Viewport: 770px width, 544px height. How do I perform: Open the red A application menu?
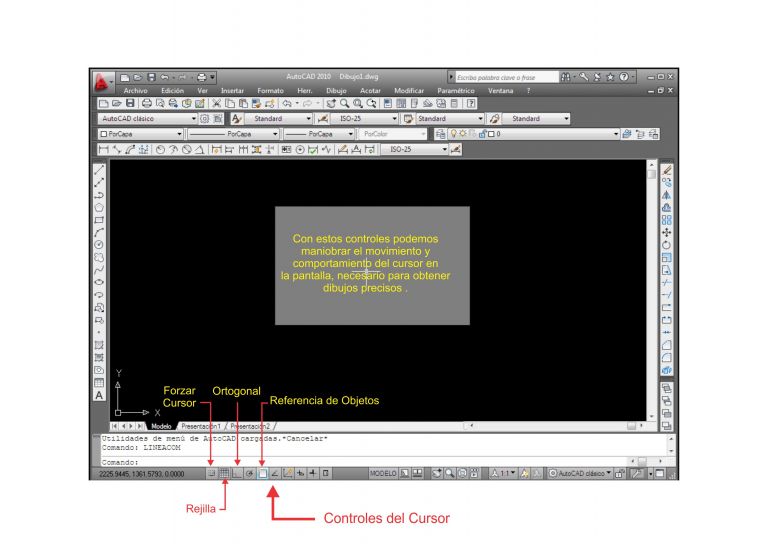pos(102,82)
